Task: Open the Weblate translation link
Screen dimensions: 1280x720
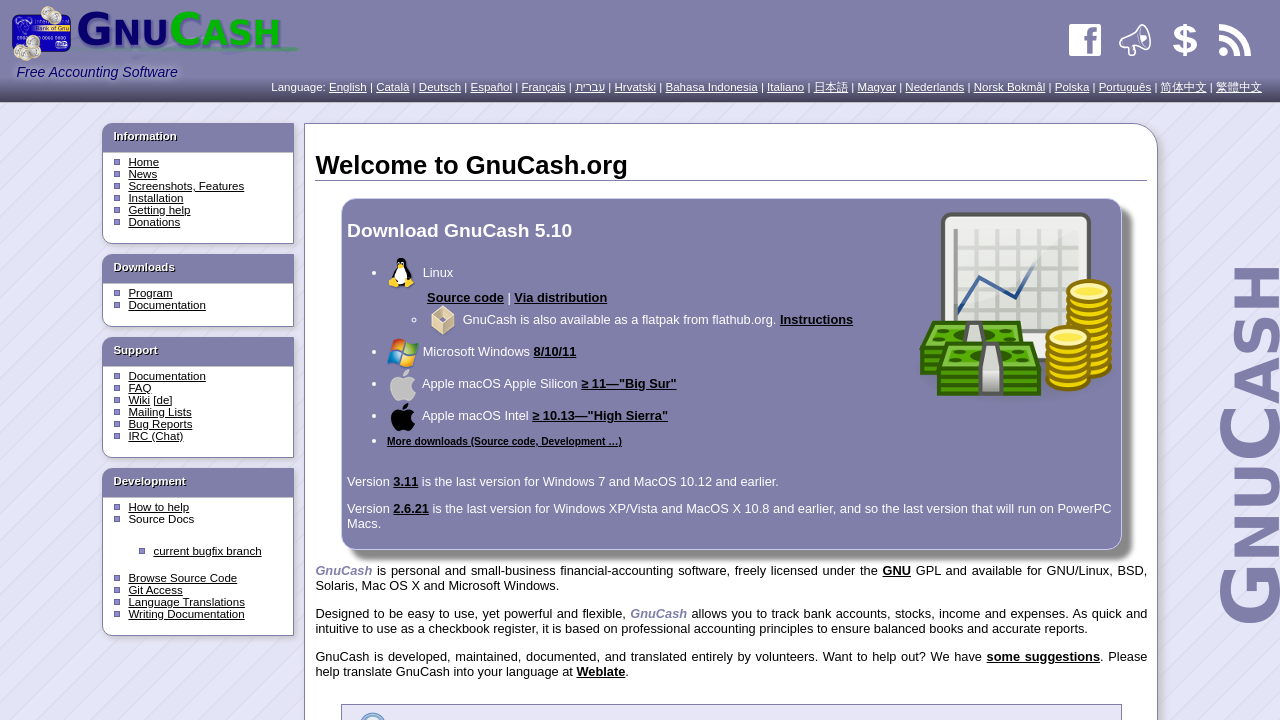Action: (600, 672)
